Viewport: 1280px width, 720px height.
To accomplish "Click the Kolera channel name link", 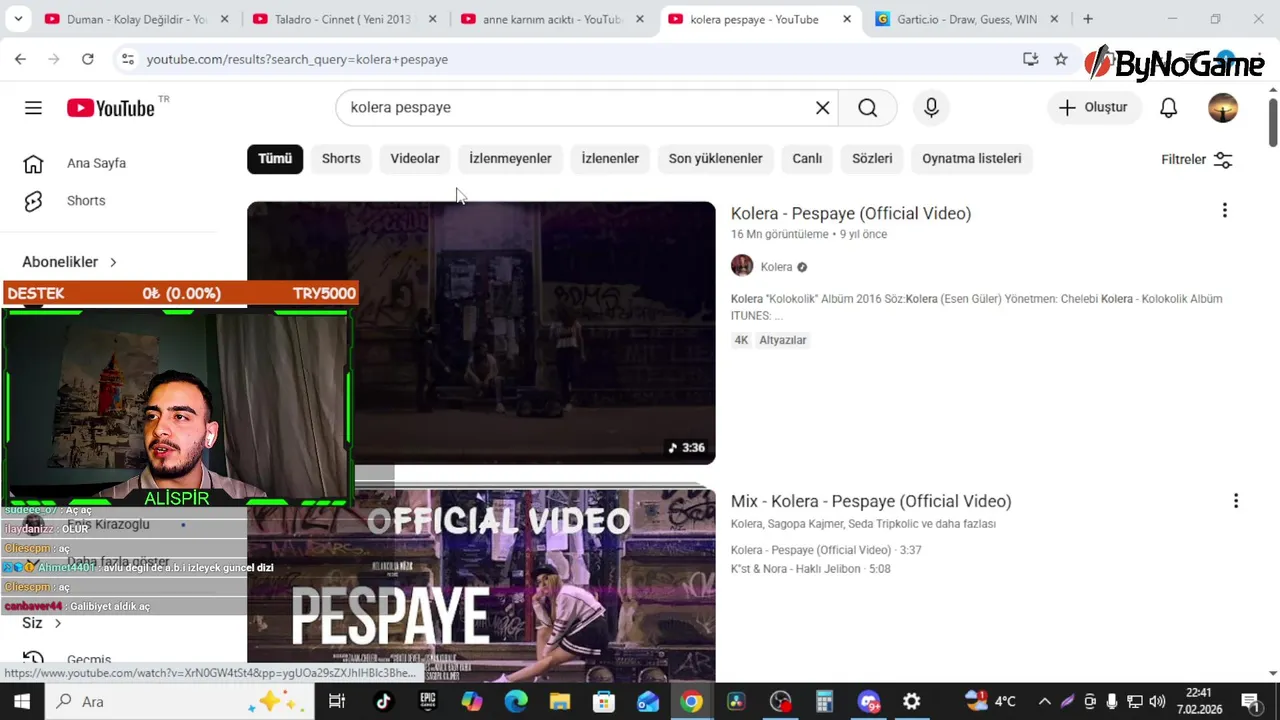I will [x=776, y=267].
